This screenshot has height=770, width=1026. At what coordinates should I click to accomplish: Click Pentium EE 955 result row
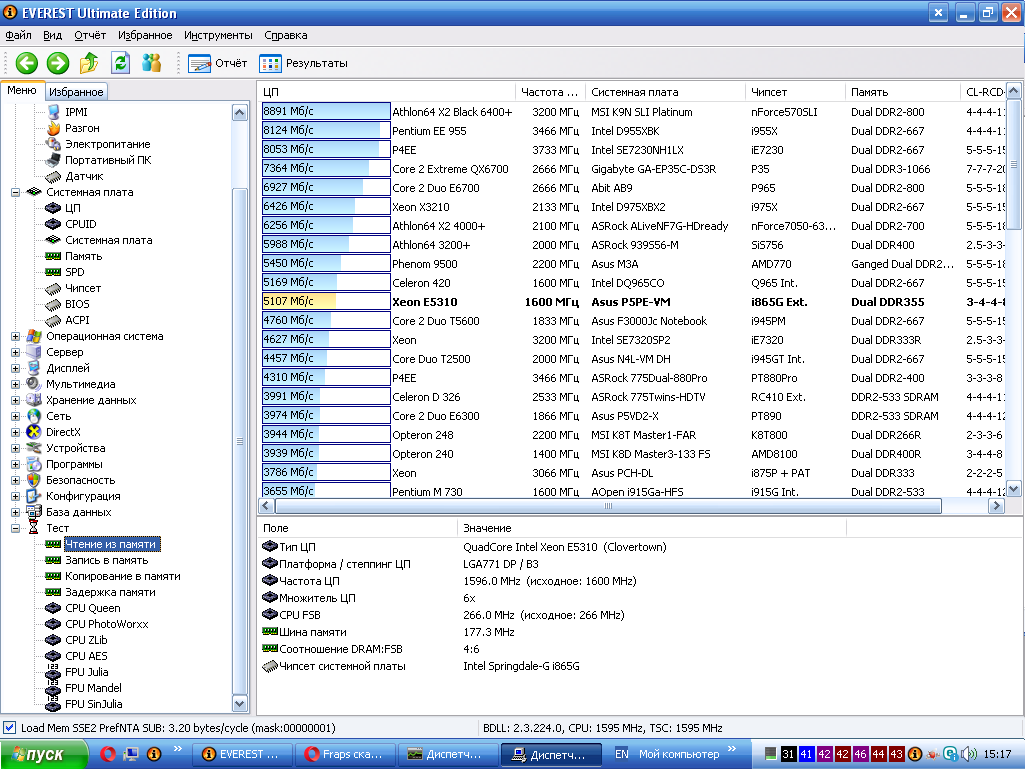[632, 131]
